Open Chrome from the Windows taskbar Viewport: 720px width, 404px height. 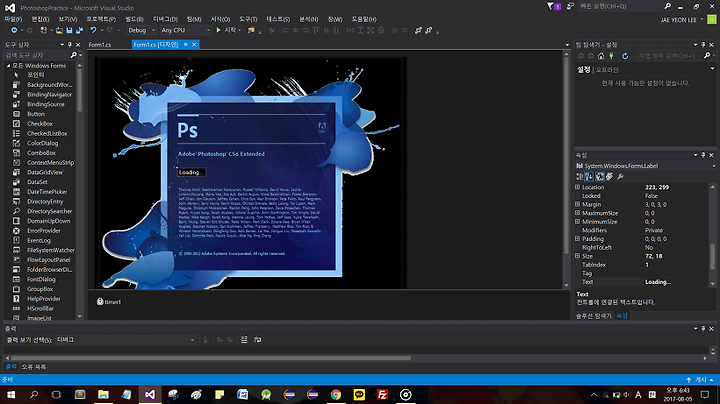336,394
